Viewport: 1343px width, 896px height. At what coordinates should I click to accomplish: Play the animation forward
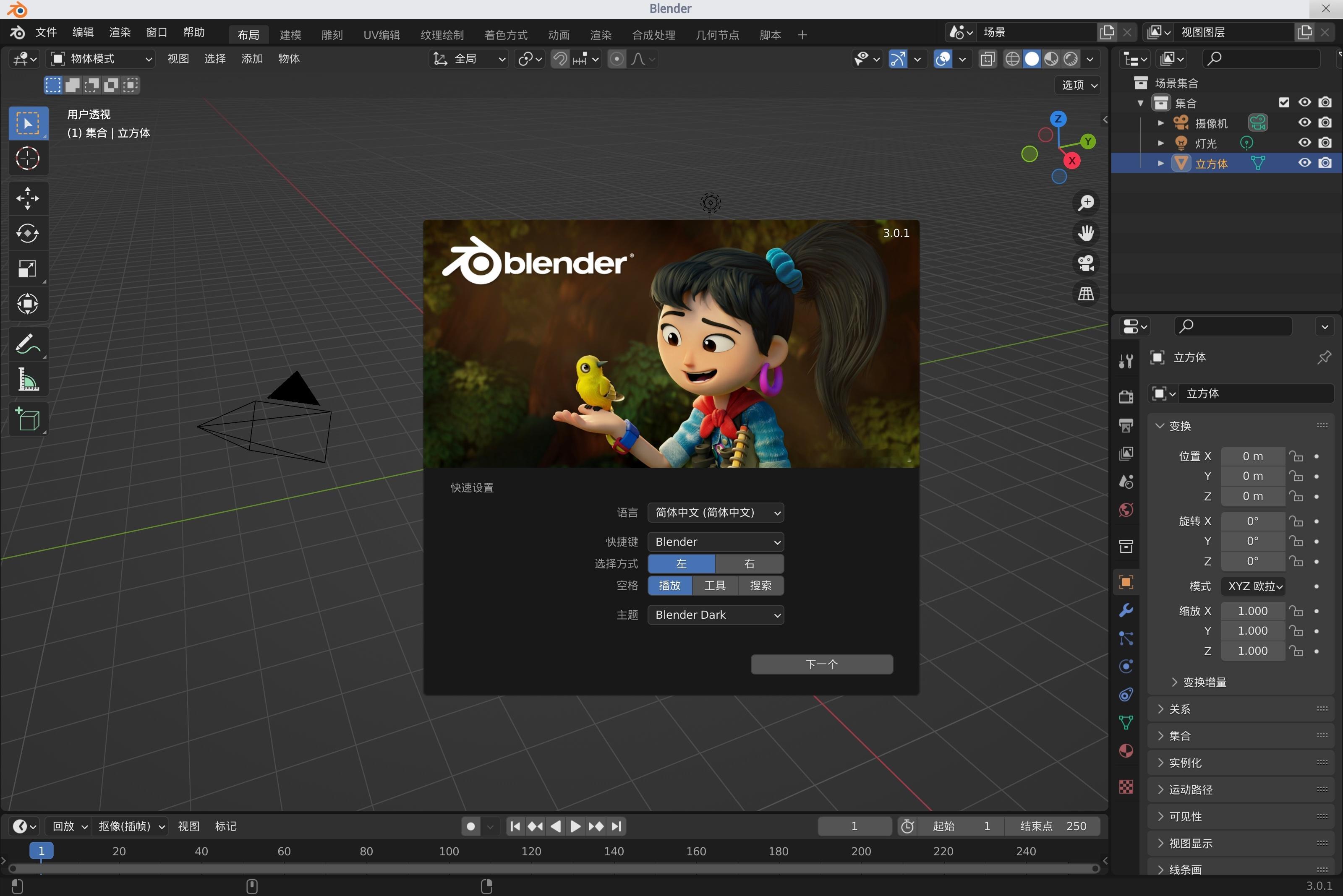pyautogui.click(x=575, y=826)
